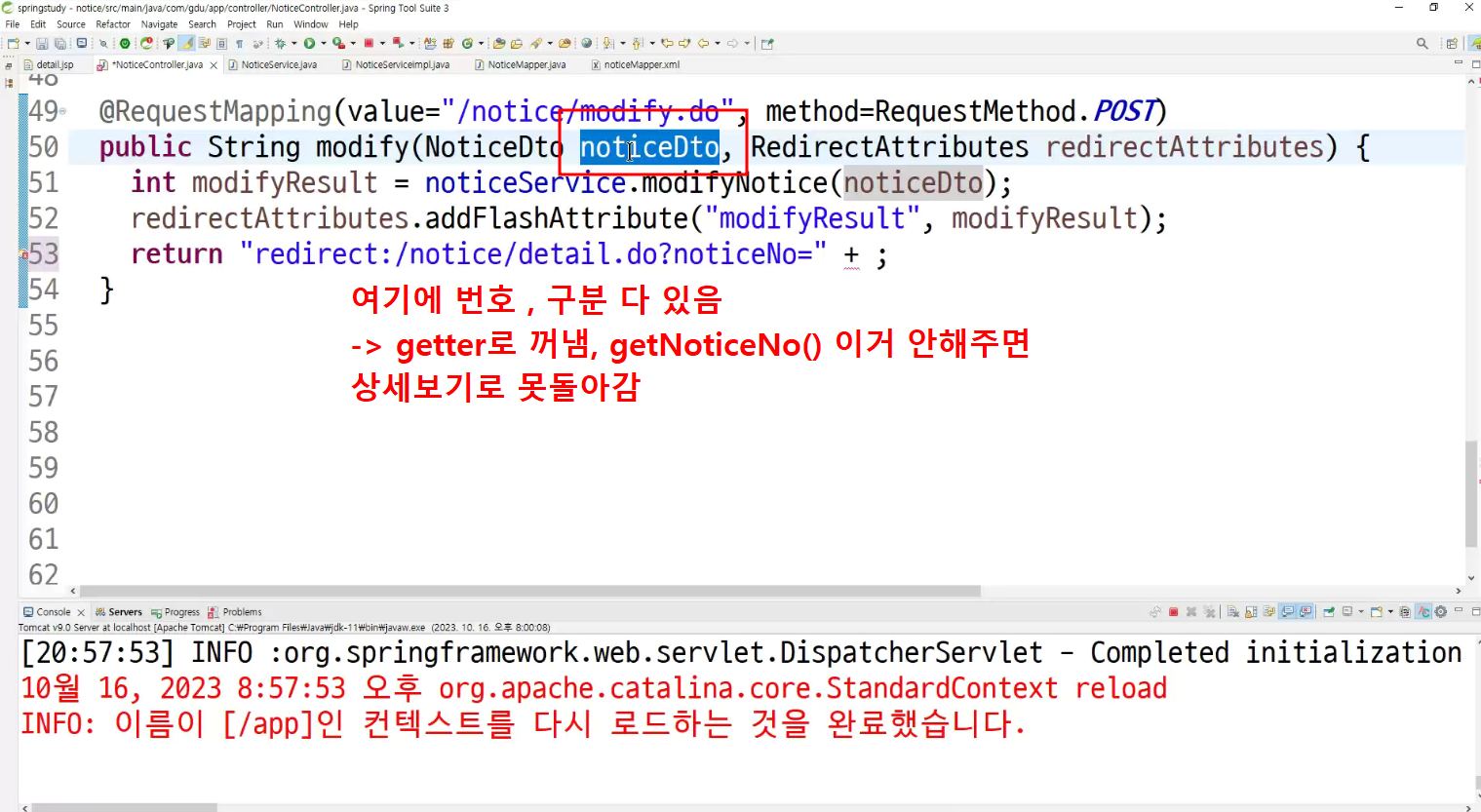Viewport: 1481px width, 812px height.
Task: Open the Run menu
Action: (275, 24)
